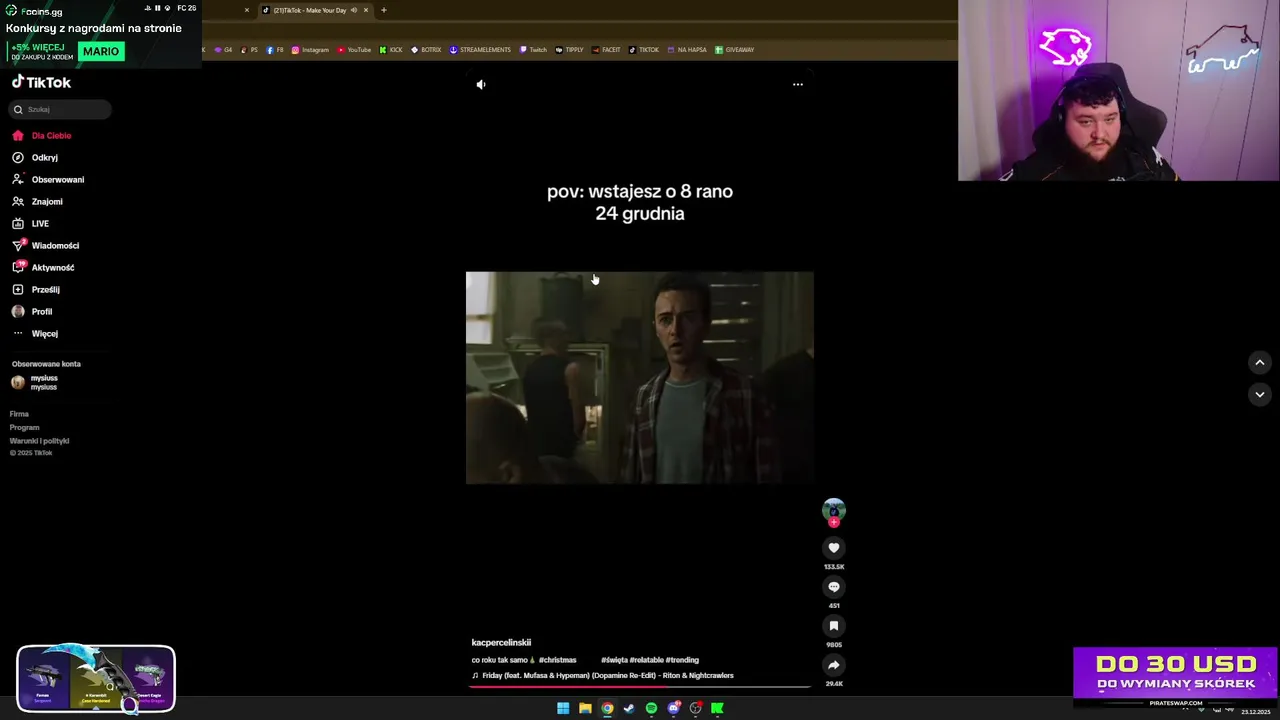Mute the TikTok tab via speaker icon
This screenshot has width=1280, height=720.
[x=353, y=10]
